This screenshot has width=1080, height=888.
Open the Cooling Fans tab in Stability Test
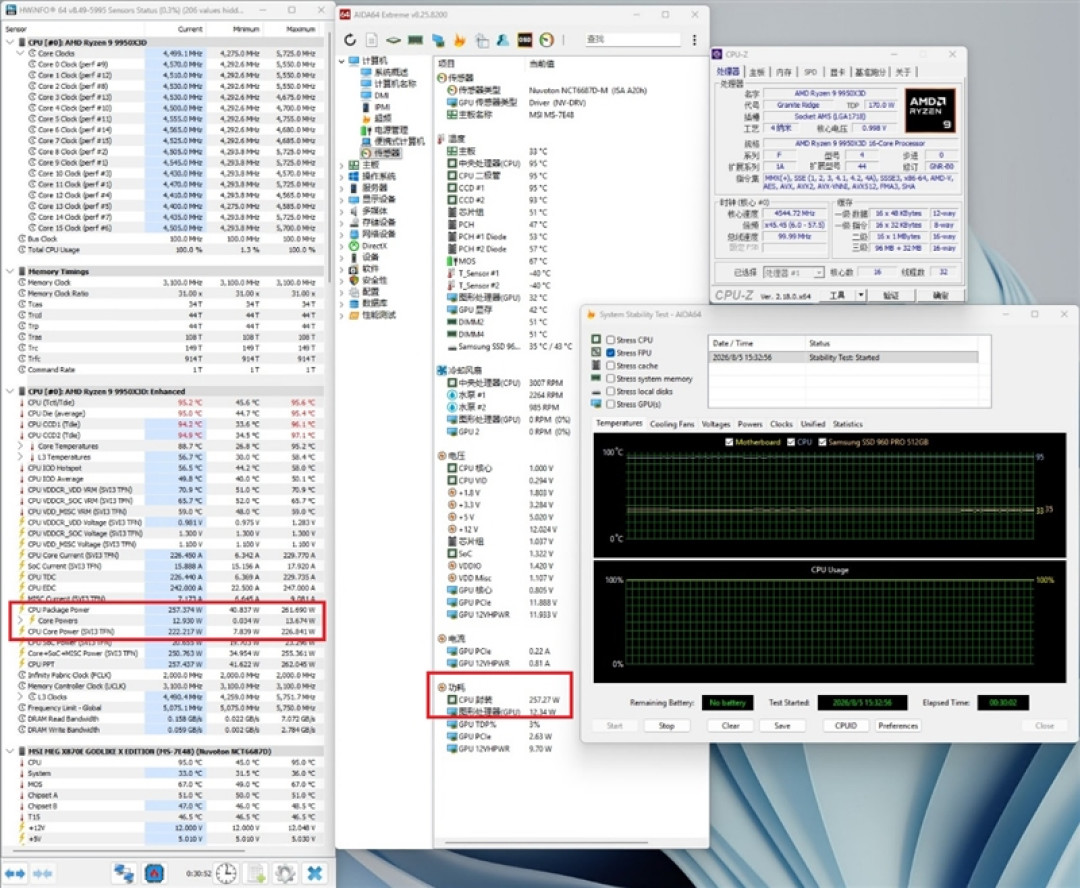[x=672, y=424]
